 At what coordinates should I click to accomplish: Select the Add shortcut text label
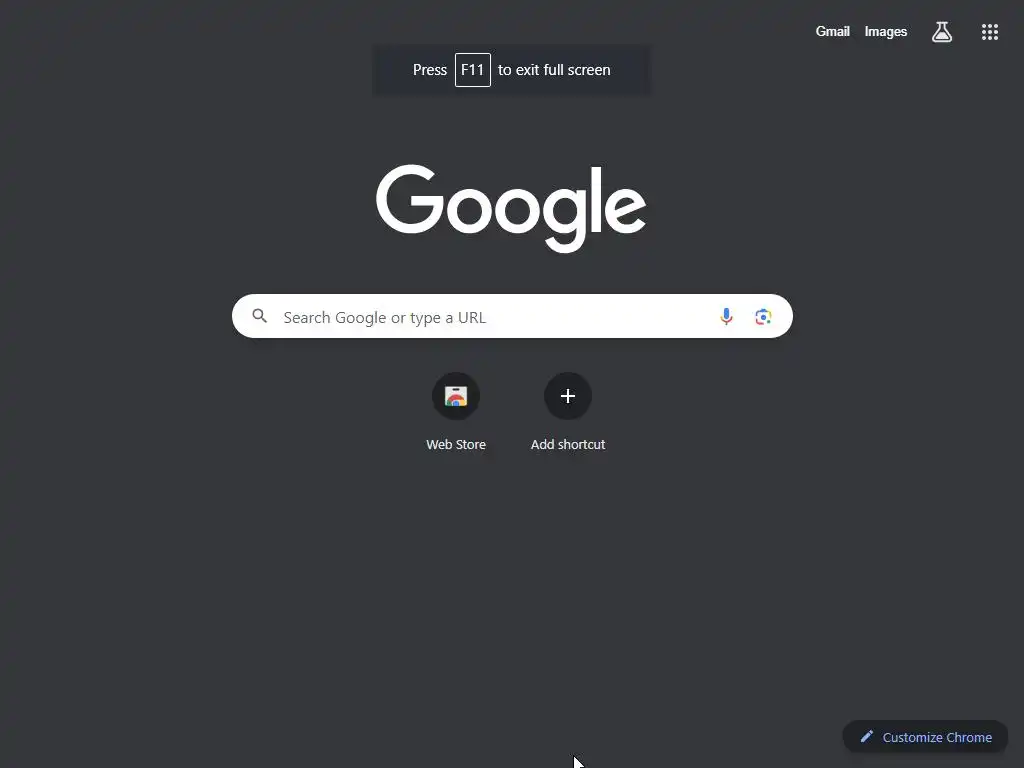point(568,444)
